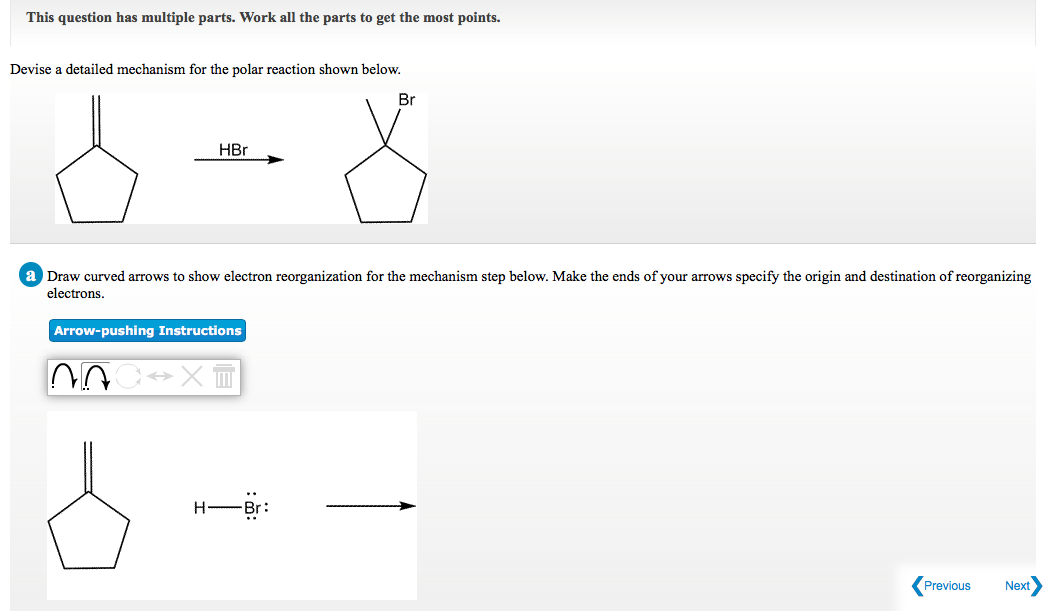Click the methylenecyclopentane structure in the canvas
1060x611 pixels.
tap(90, 510)
